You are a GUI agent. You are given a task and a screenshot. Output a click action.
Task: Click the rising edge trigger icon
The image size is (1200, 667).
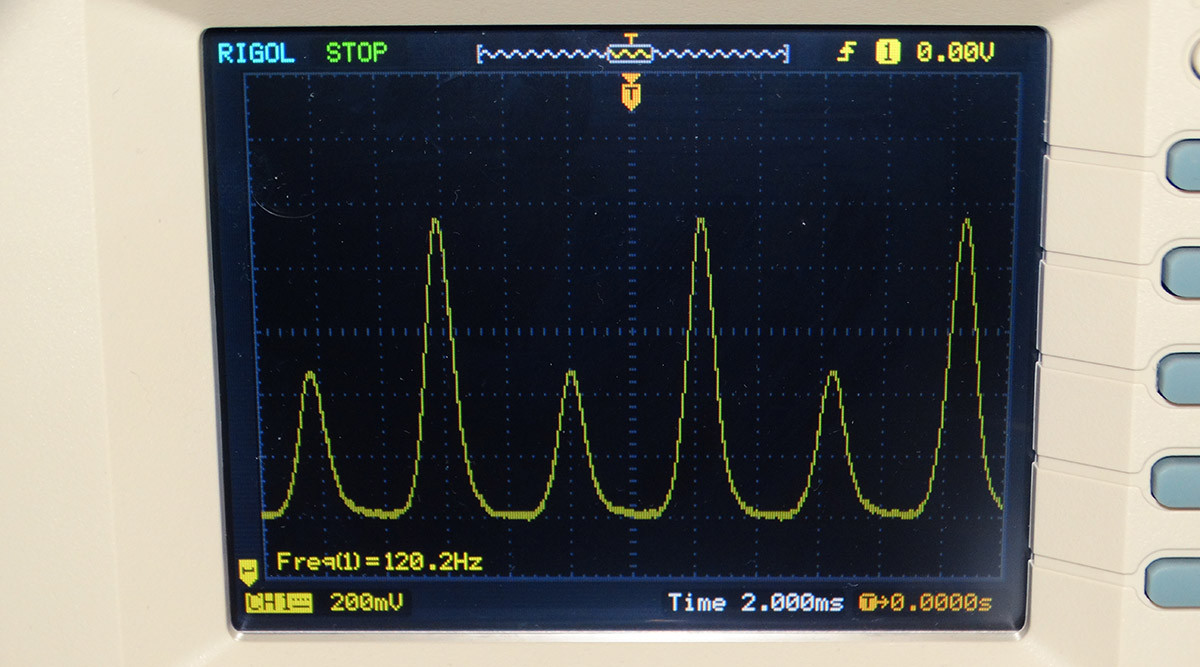pos(849,53)
